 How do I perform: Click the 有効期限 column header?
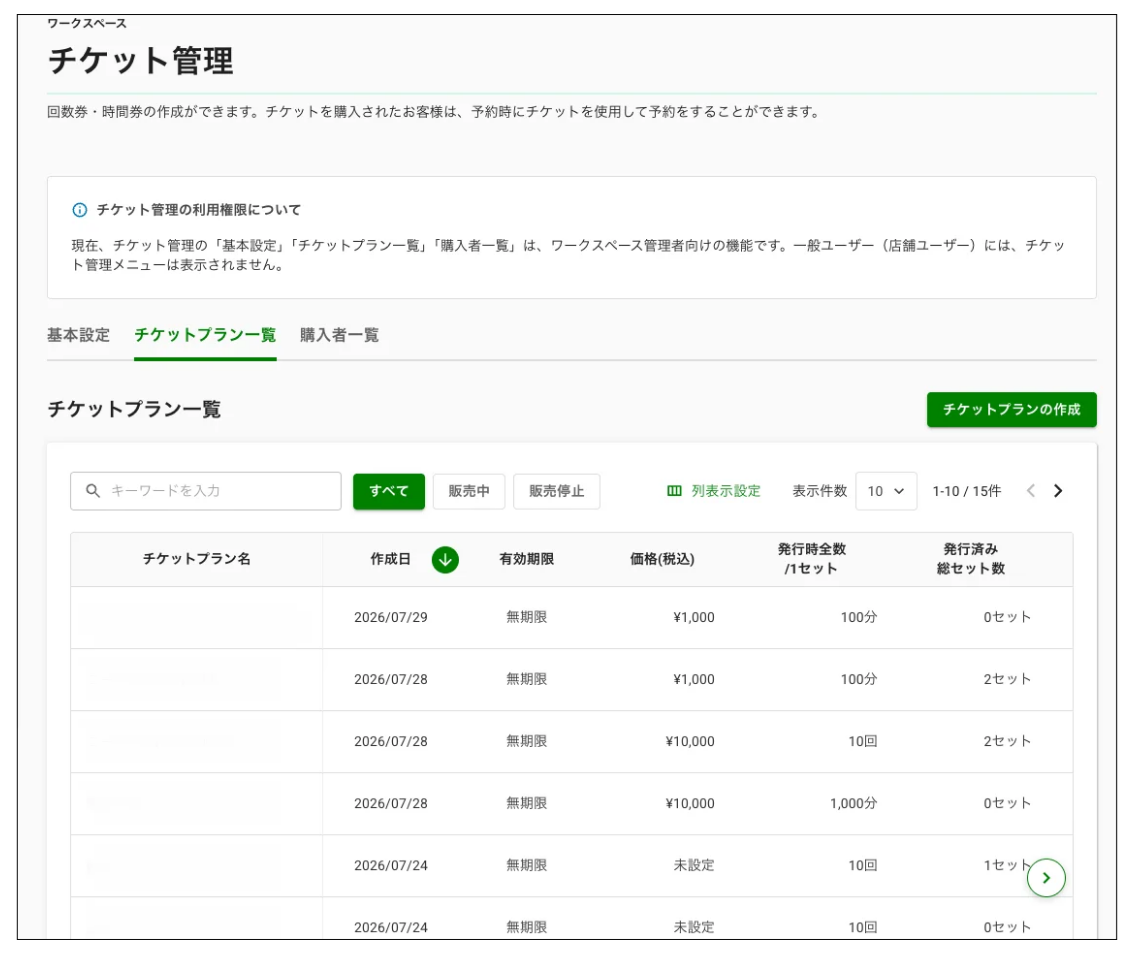tap(526, 558)
